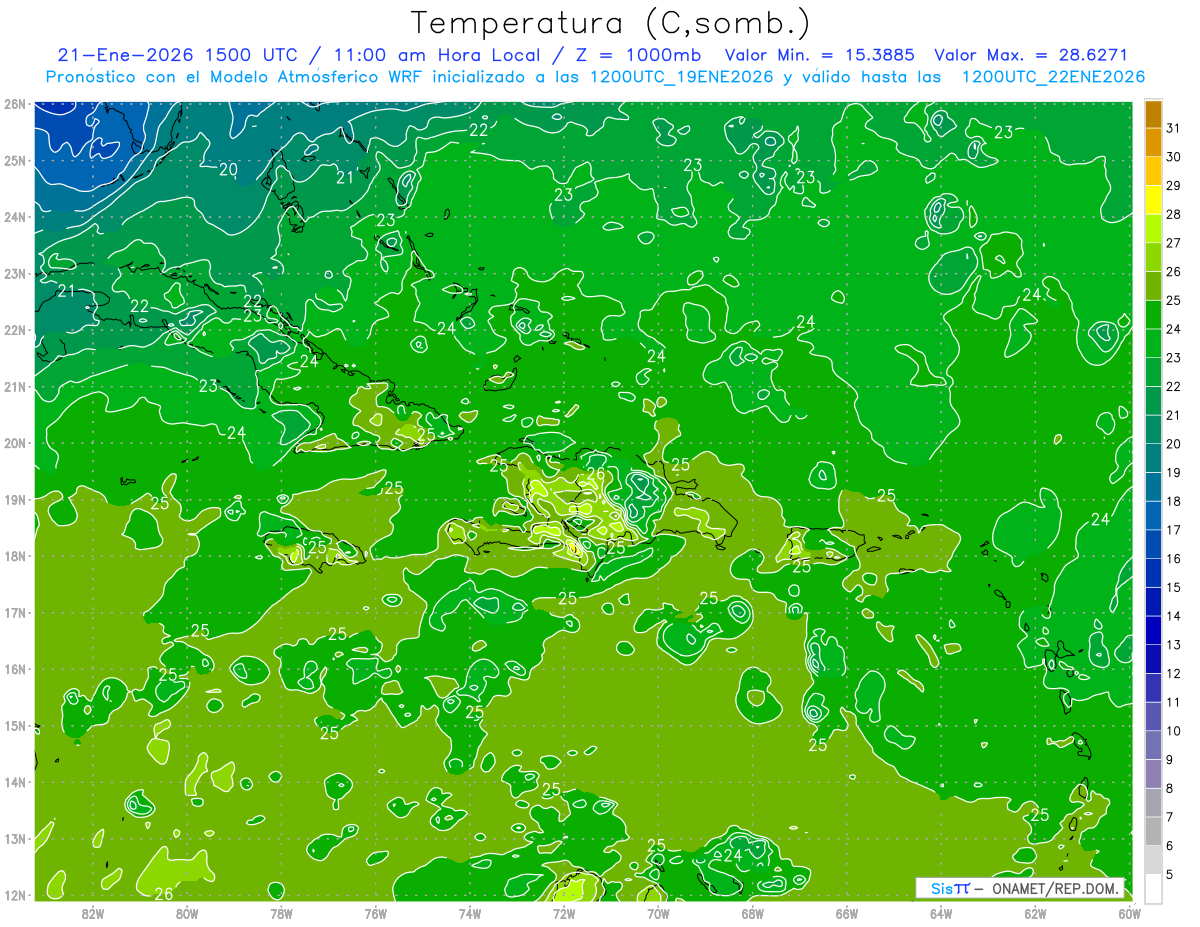
Task: Click the "82W" longitude label
Action: point(92,912)
